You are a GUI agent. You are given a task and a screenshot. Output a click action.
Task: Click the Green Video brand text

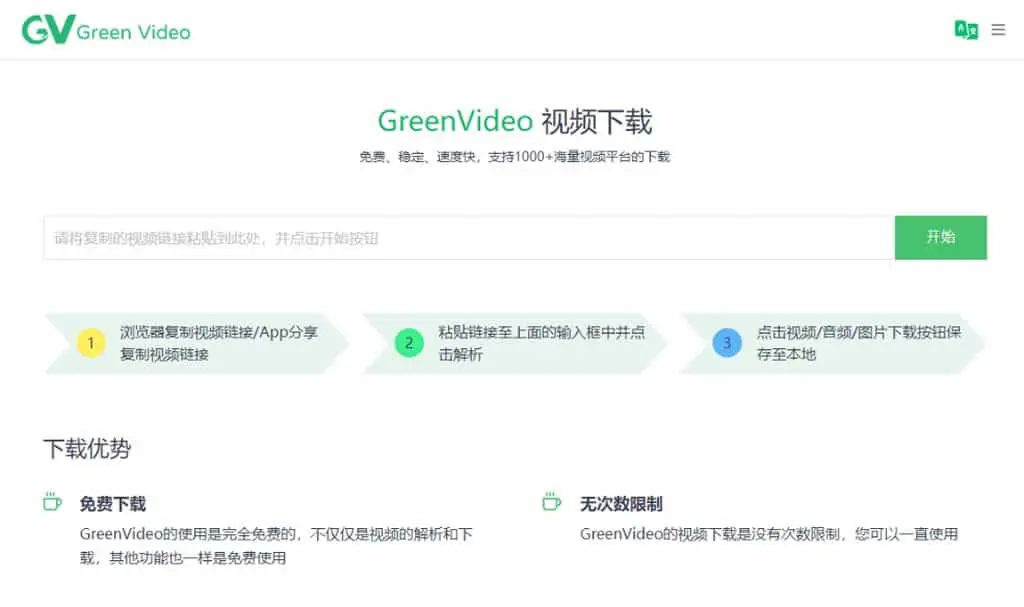pyautogui.click(x=133, y=32)
